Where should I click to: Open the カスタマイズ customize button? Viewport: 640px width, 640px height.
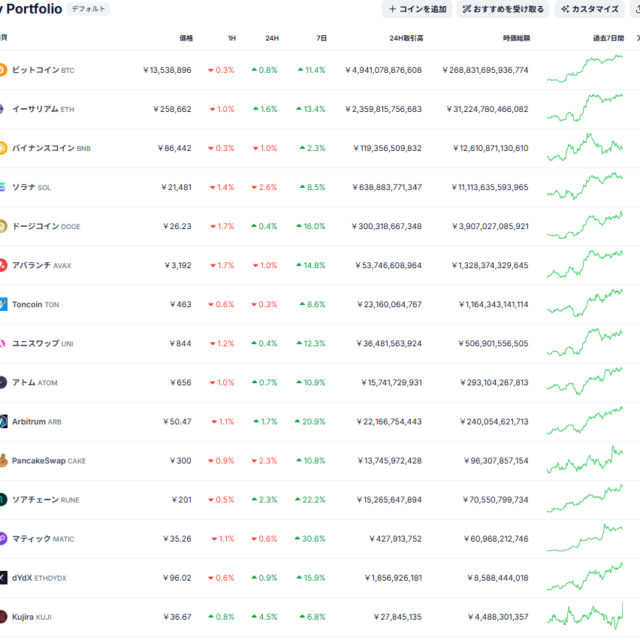(x=589, y=9)
